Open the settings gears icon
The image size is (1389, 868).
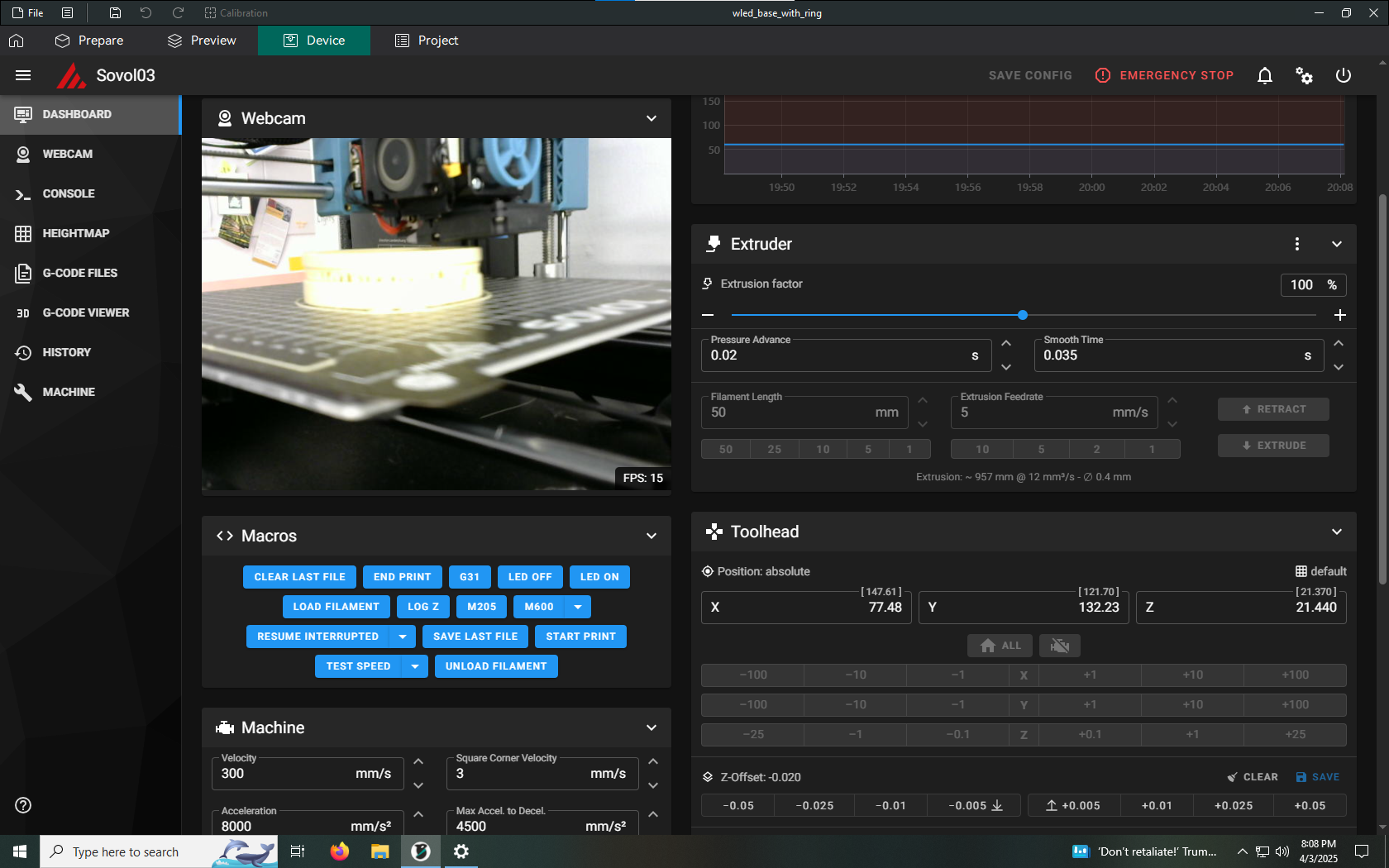point(1304,75)
